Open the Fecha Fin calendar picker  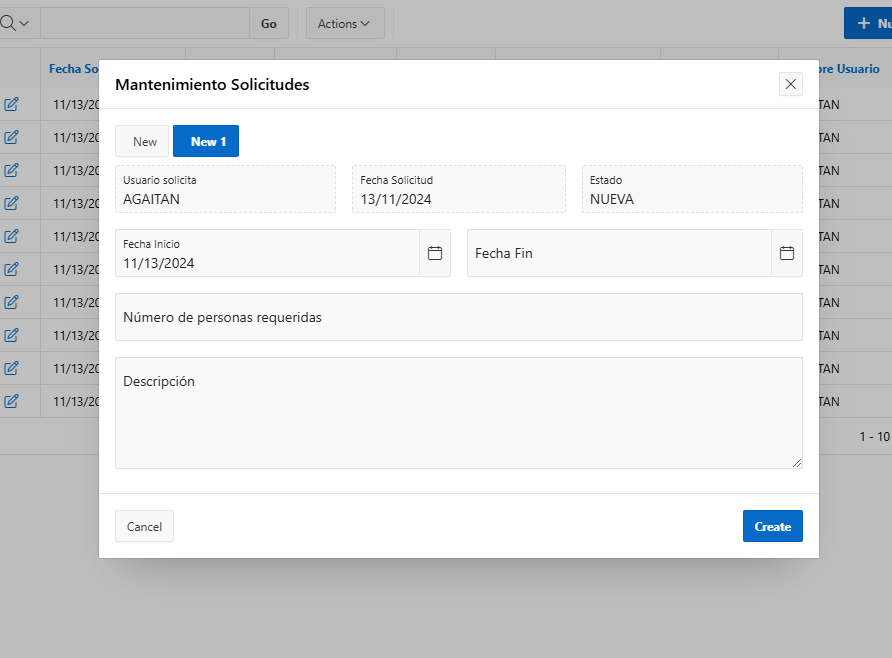click(x=787, y=253)
